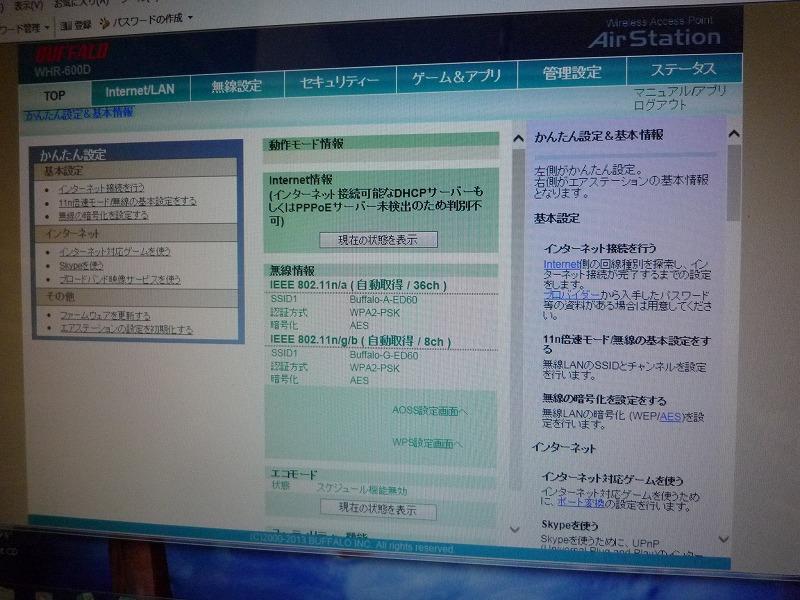Switch to the 無線設定 tab

236,86
